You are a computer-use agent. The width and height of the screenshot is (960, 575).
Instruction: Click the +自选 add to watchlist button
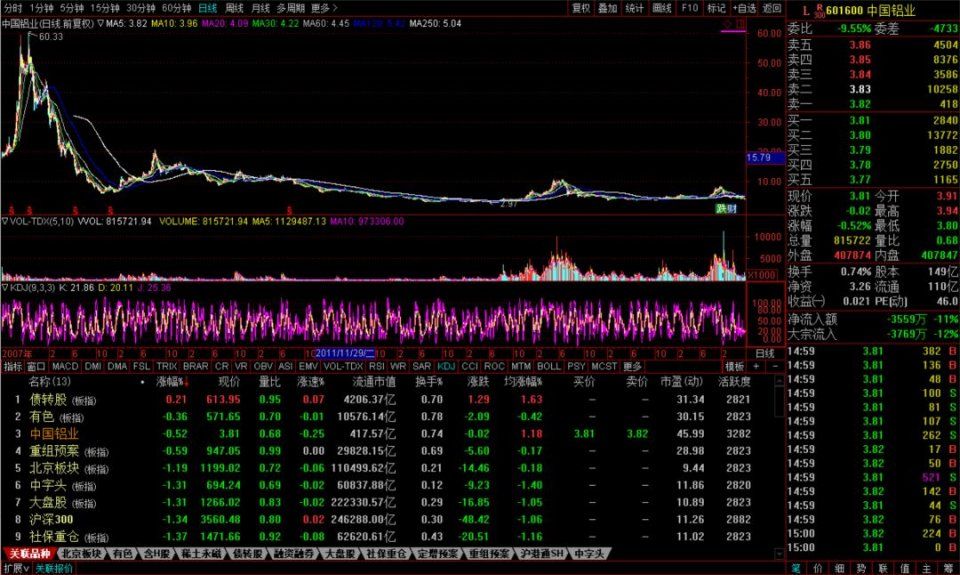744,7
